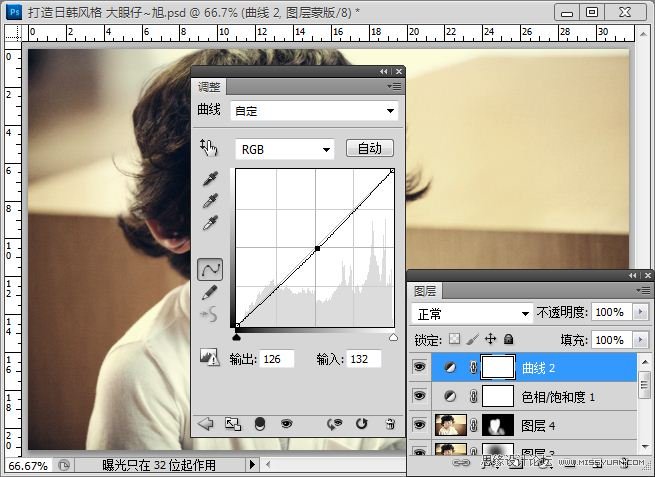Delete this adjustment layer trash icon

390,424
